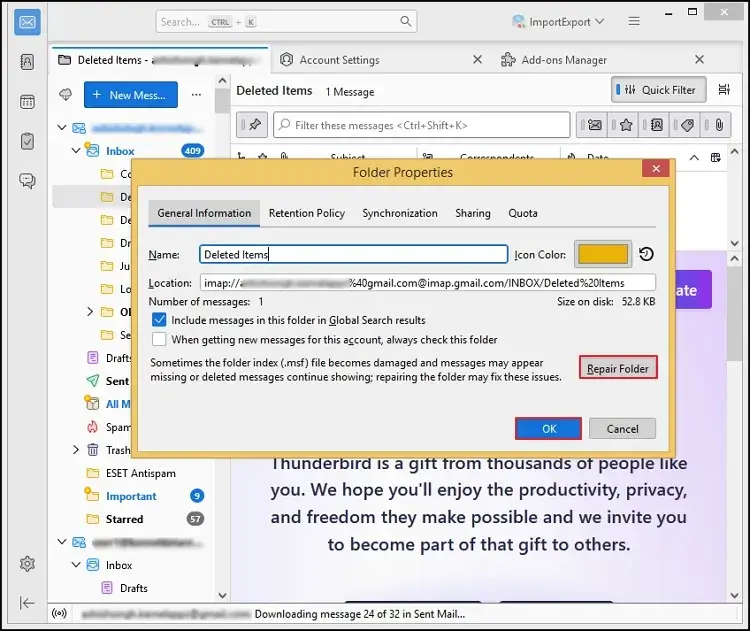
Task: Click folder pane scrollbar down arrow
Action: coord(222,596)
